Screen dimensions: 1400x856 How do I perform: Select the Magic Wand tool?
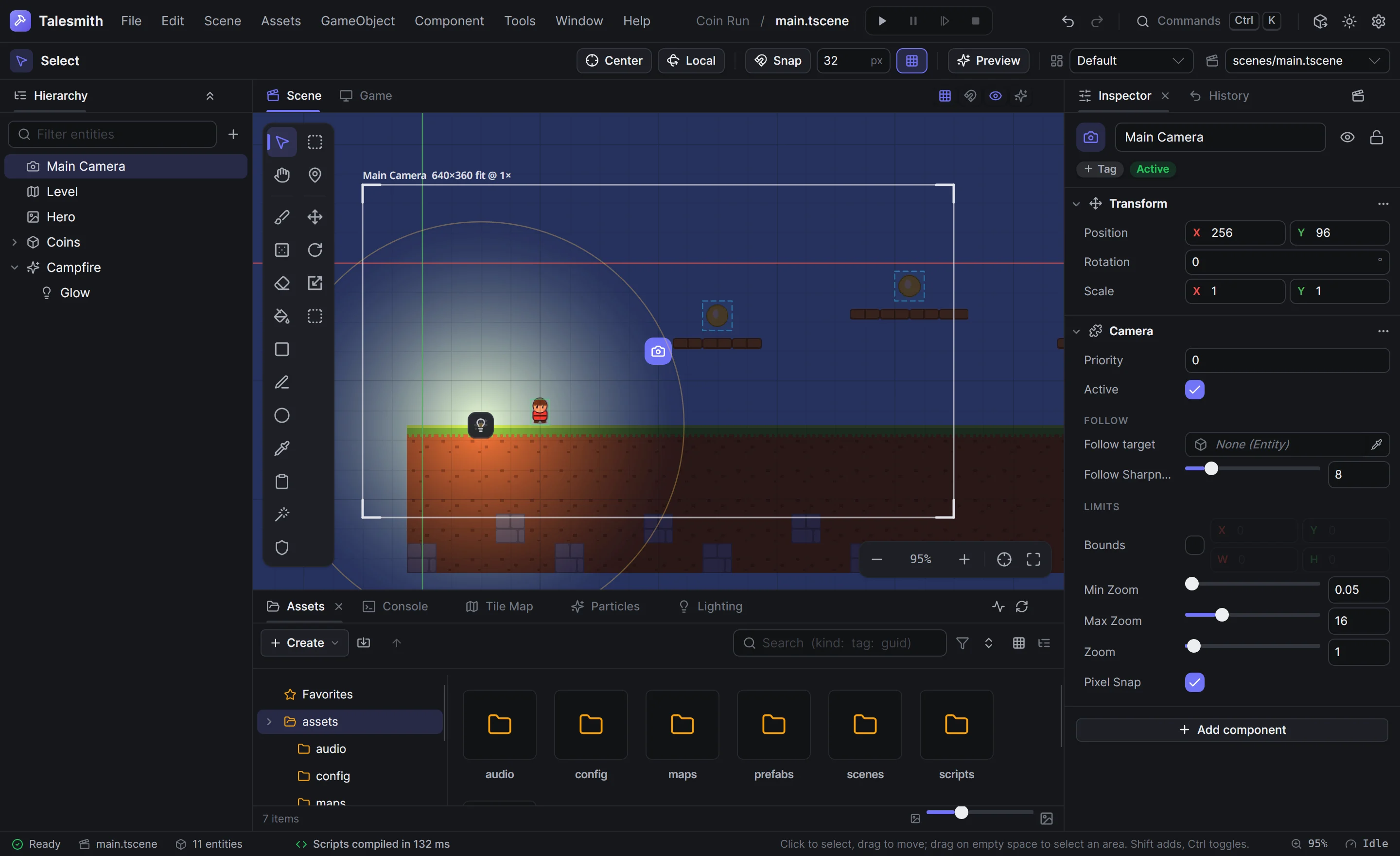click(x=282, y=515)
